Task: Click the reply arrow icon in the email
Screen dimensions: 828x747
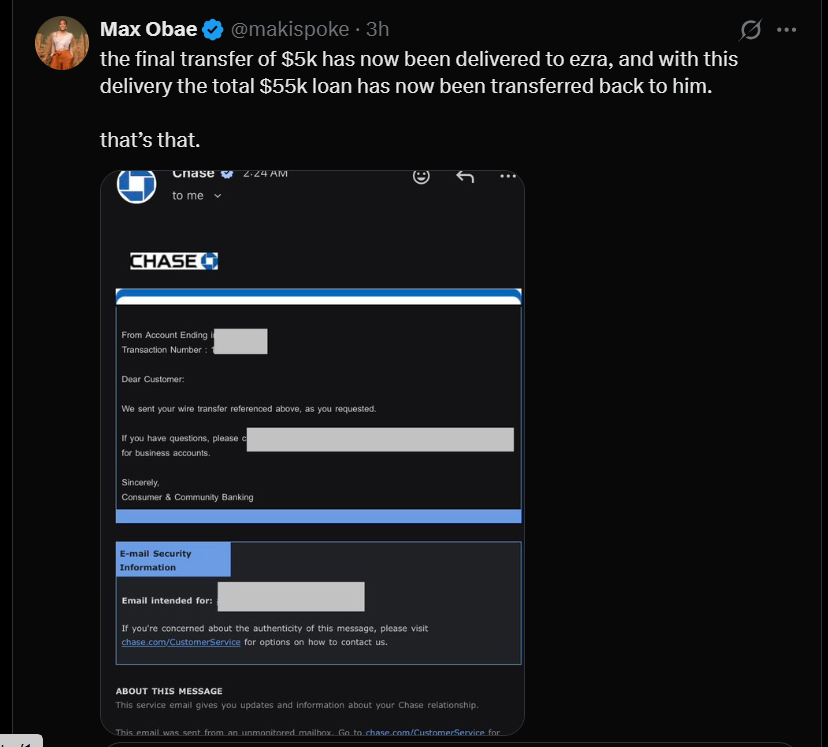Action: coord(464,175)
